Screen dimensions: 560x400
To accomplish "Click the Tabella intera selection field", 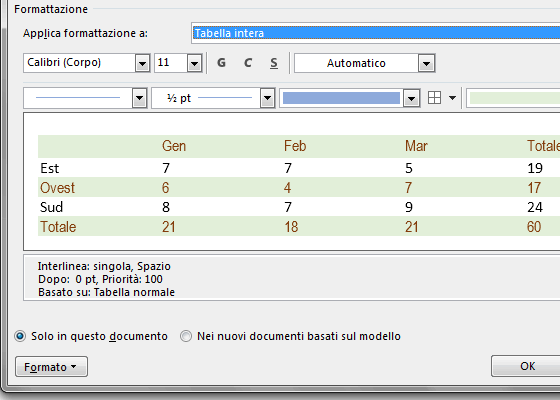I will tap(376, 33).
